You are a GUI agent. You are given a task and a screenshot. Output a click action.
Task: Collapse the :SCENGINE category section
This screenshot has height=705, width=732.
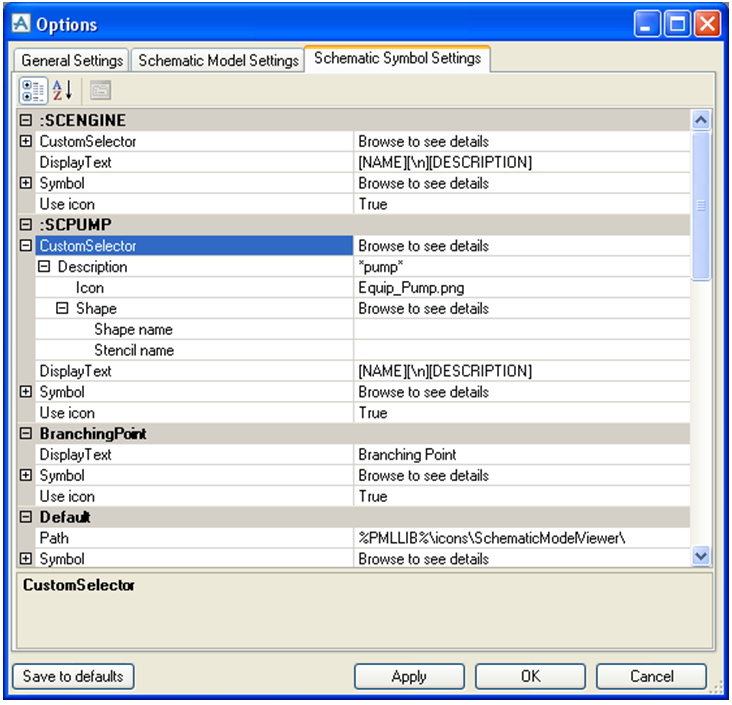(x=26, y=121)
